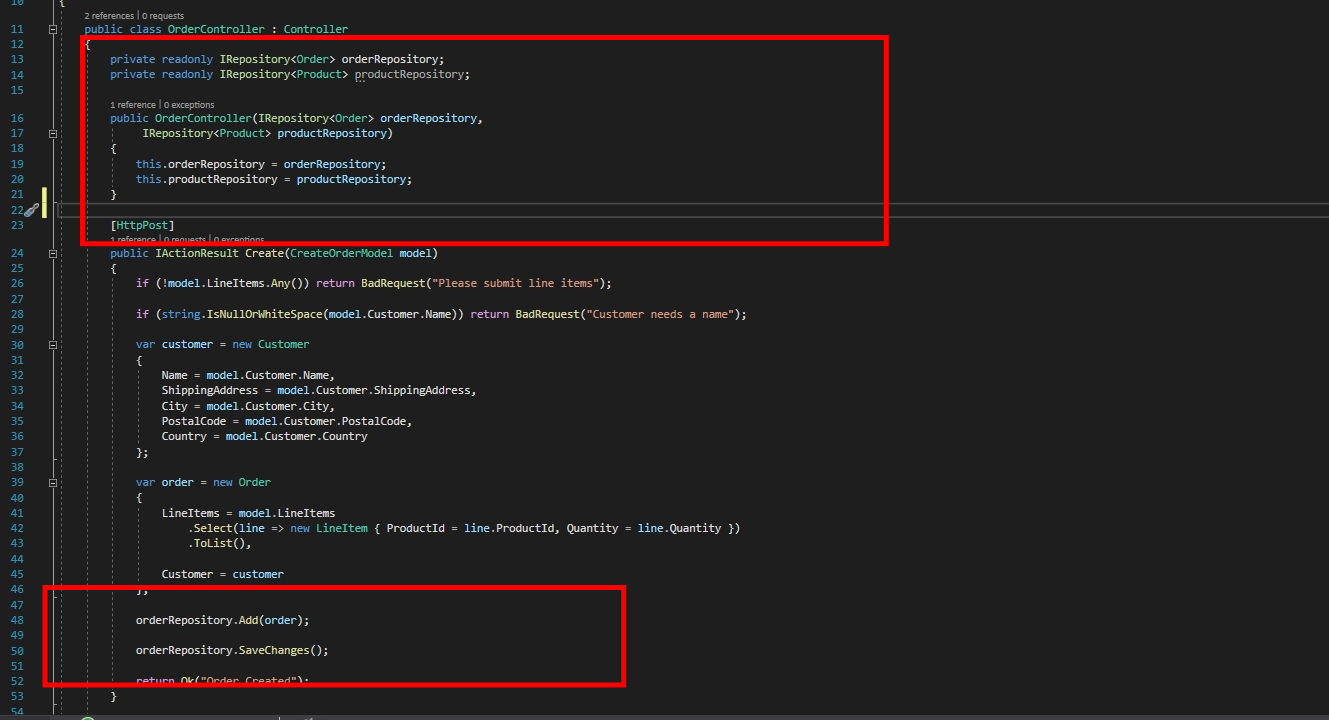Collapse the Customer object initializer block
The image size is (1329, 720).
click(52, 345)
